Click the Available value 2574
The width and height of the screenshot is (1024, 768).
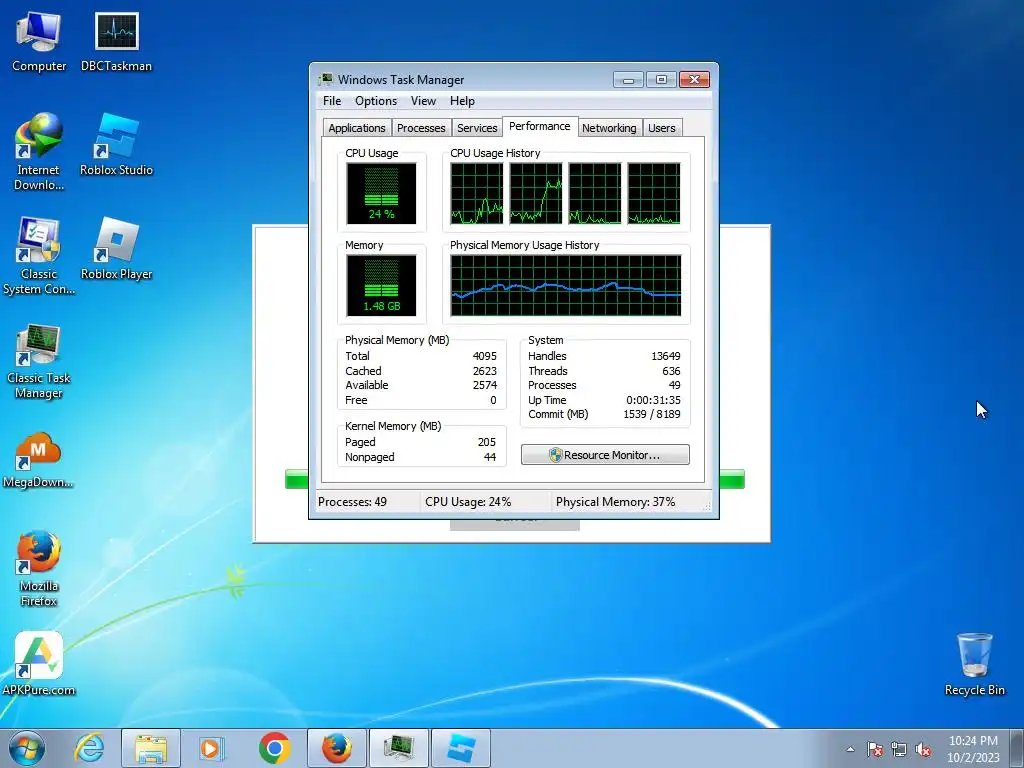(485, 385)
